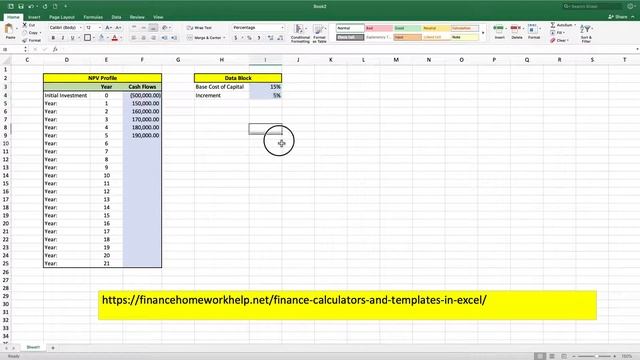
Task: Apply percent style with % icon
Action: (249, 38)
